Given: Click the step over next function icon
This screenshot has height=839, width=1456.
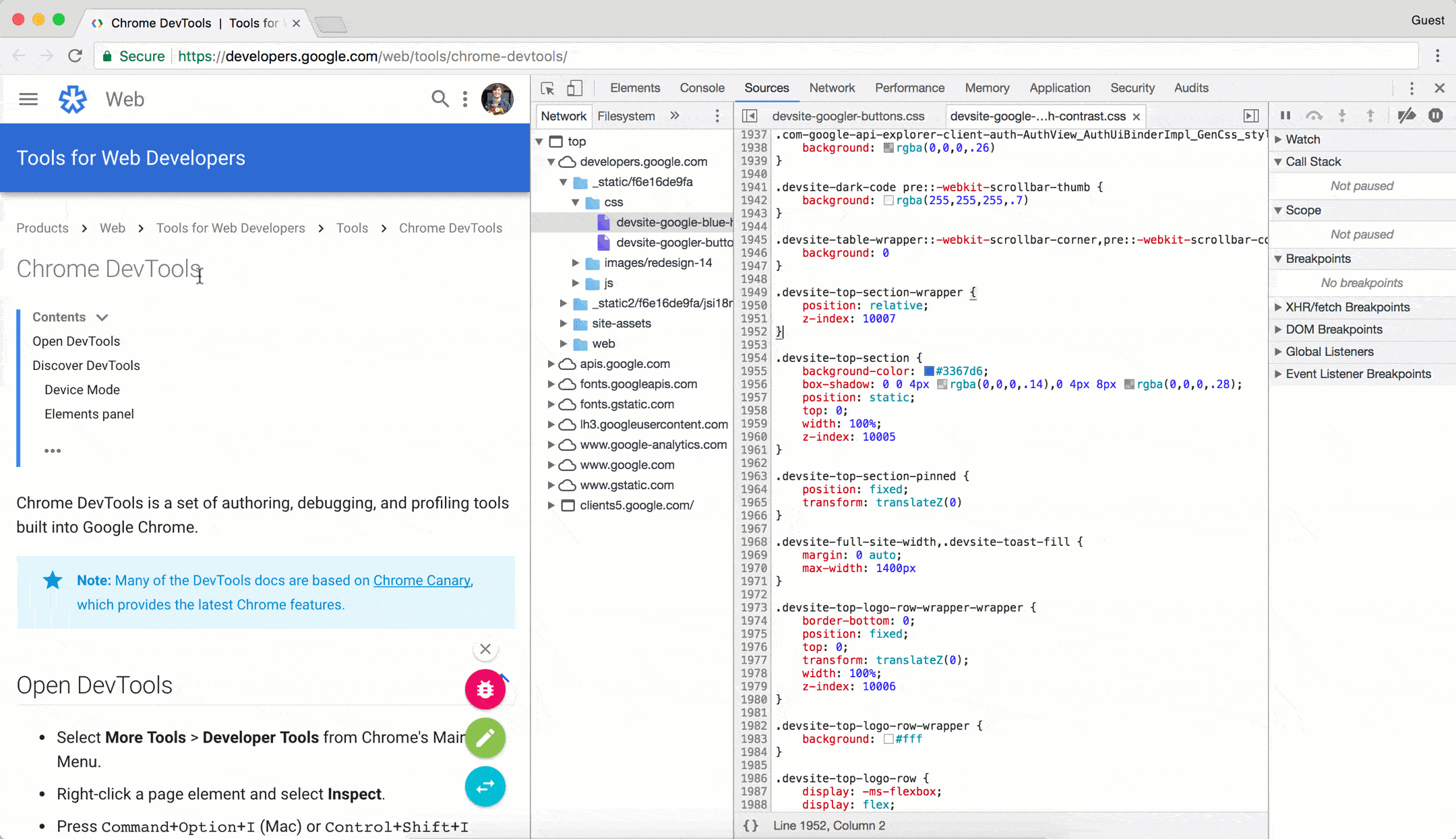Looking at the screenshot, I should (x=1314, y=116).
